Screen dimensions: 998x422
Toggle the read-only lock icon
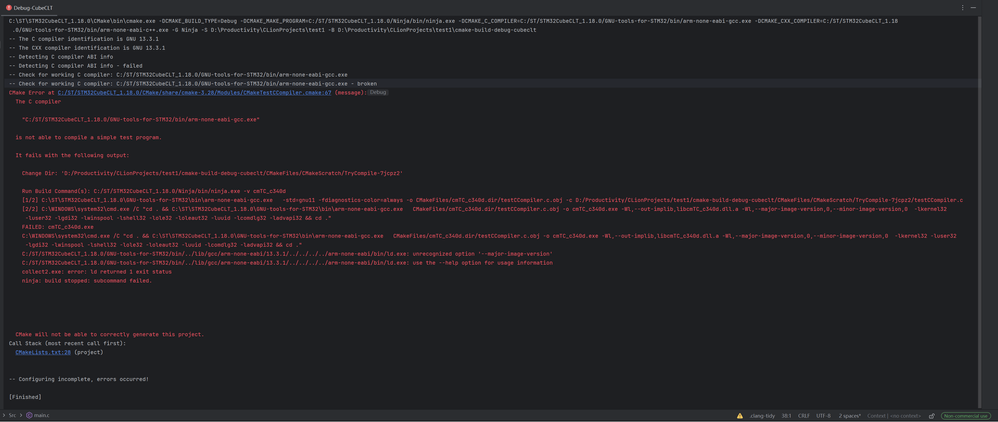931,415
